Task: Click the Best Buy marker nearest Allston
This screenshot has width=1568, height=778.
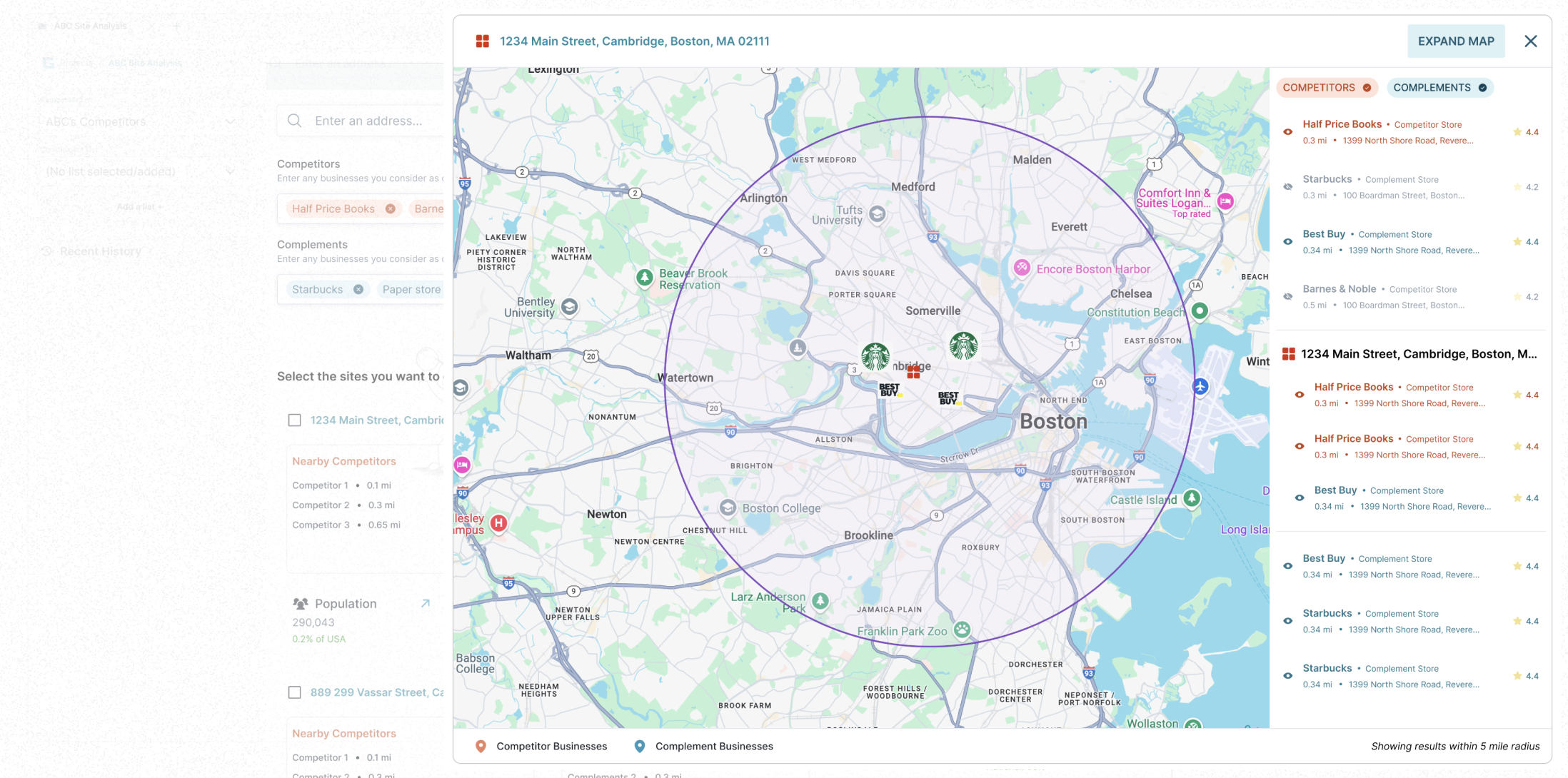Action: (x=890, y=390)
